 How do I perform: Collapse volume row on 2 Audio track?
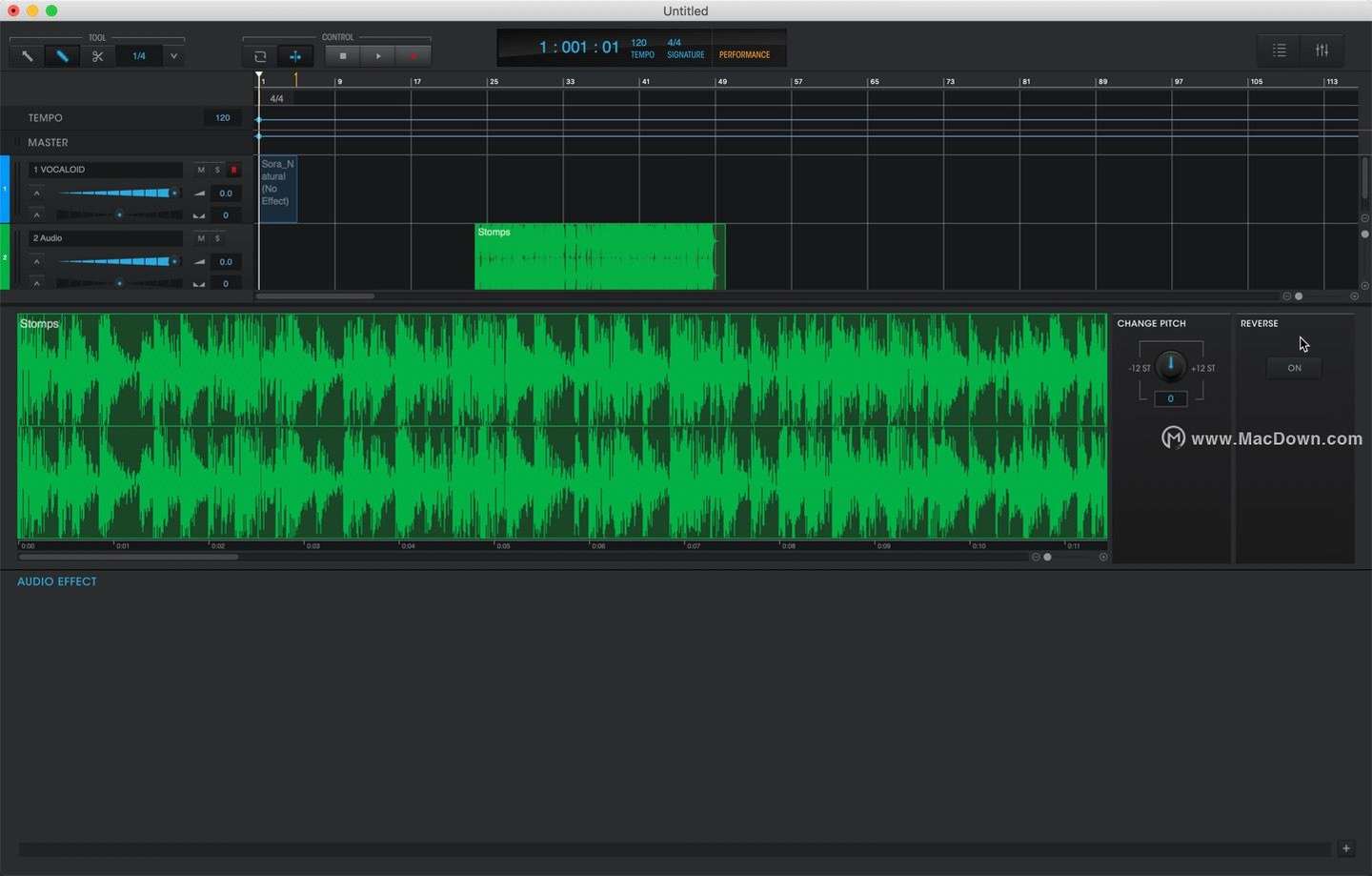pyautogui.click(x=37, y=262)
